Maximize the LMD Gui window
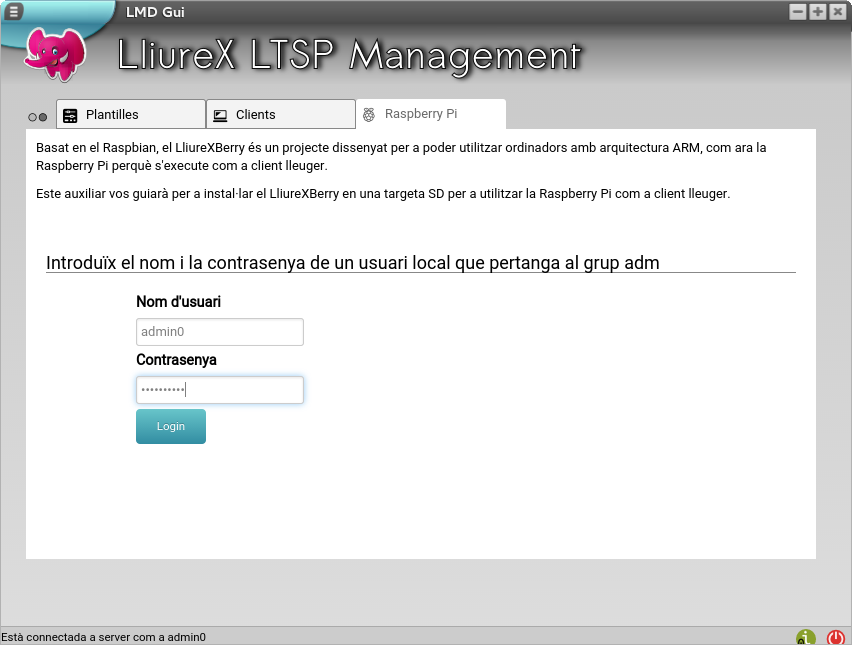 [x=817, y=12]
